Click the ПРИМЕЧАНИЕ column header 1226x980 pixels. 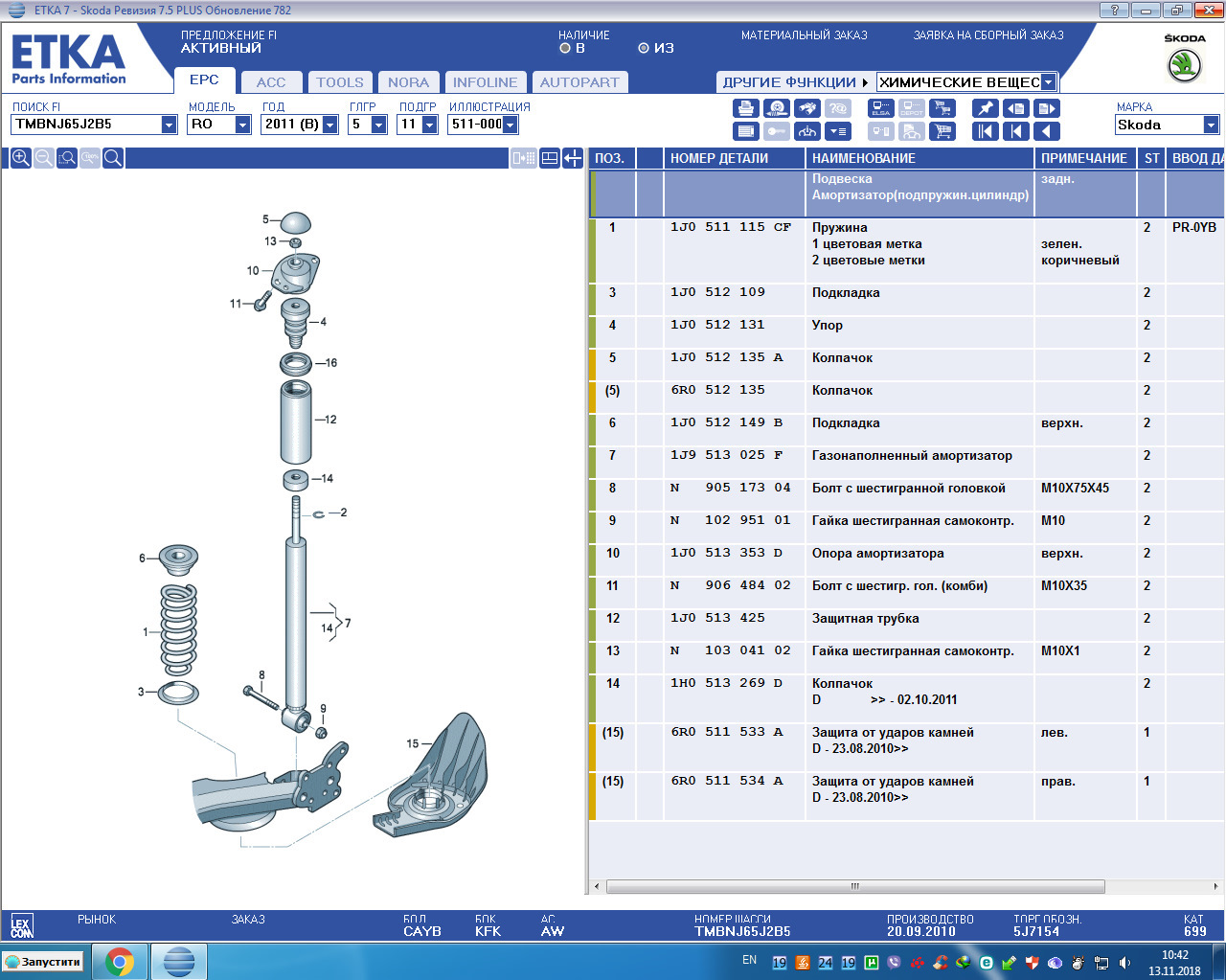(1085, 158)
